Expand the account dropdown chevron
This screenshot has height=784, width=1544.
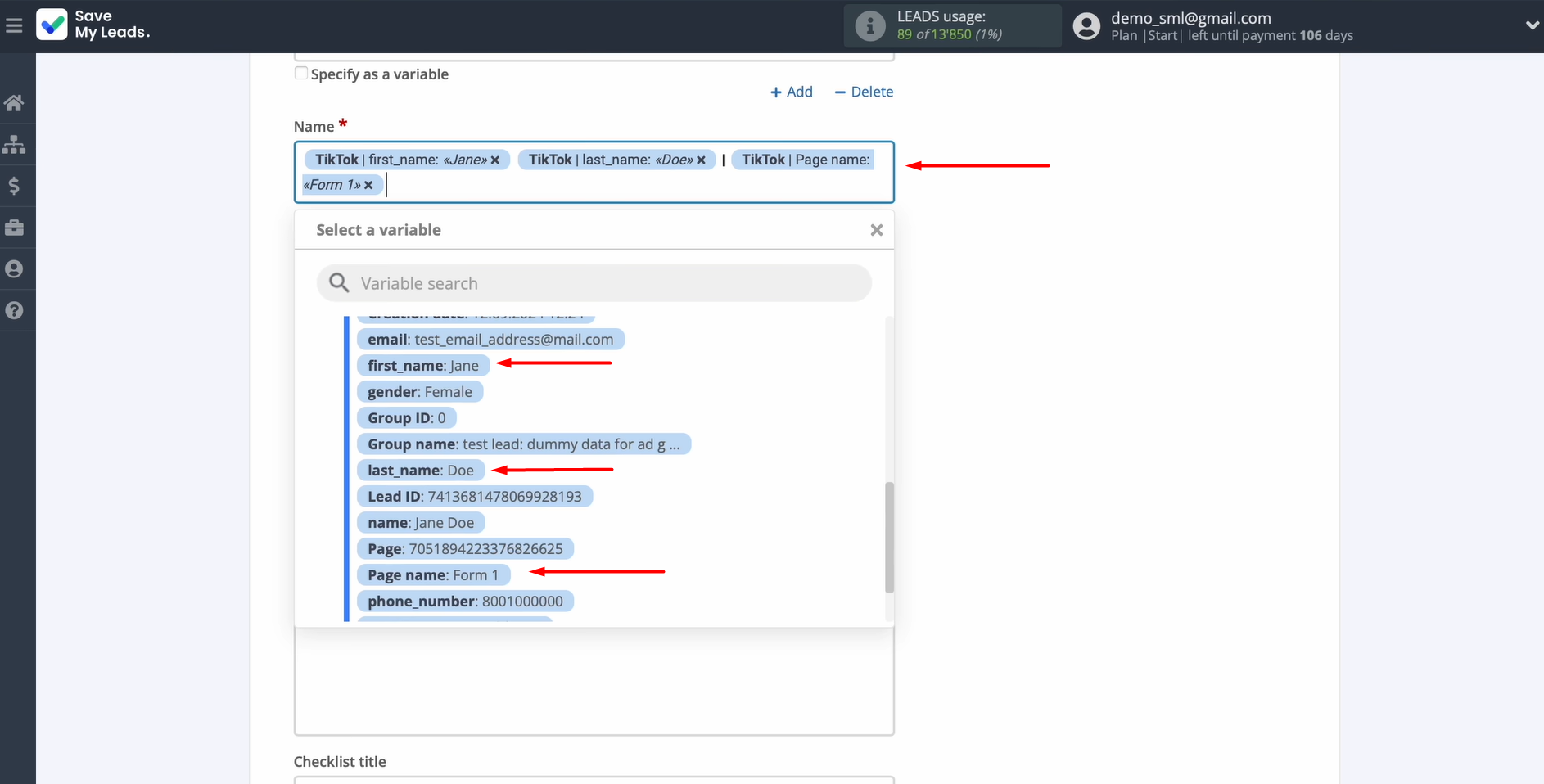pyautogui.click(x=1532, y=26)
